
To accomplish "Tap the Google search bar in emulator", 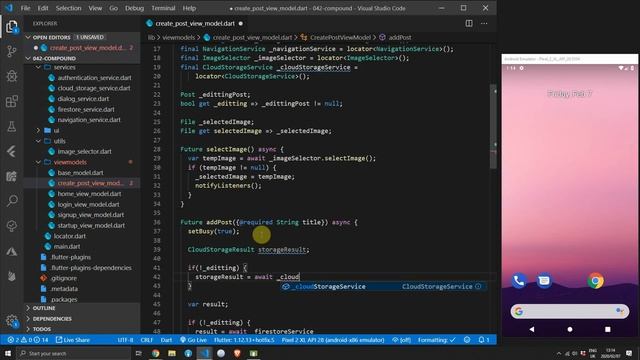I will click(569, 311).
